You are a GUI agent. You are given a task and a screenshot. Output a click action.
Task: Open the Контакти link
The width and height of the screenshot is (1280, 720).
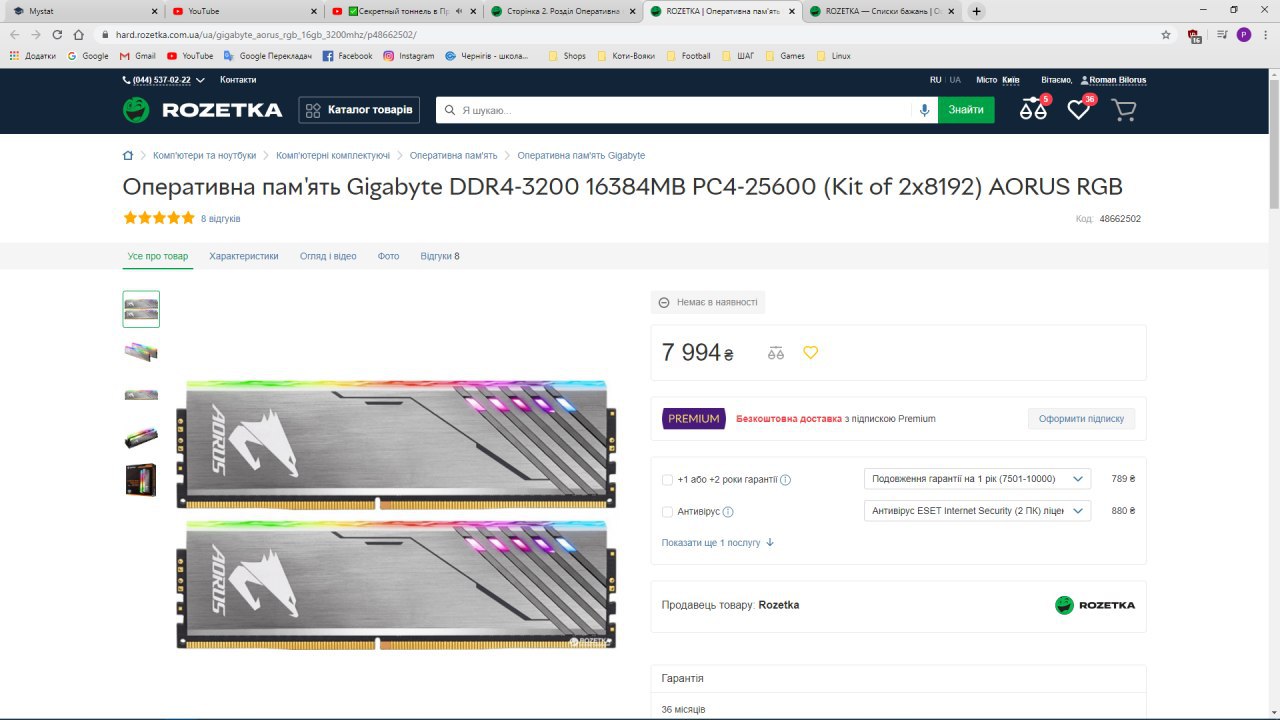click(238, 80)
